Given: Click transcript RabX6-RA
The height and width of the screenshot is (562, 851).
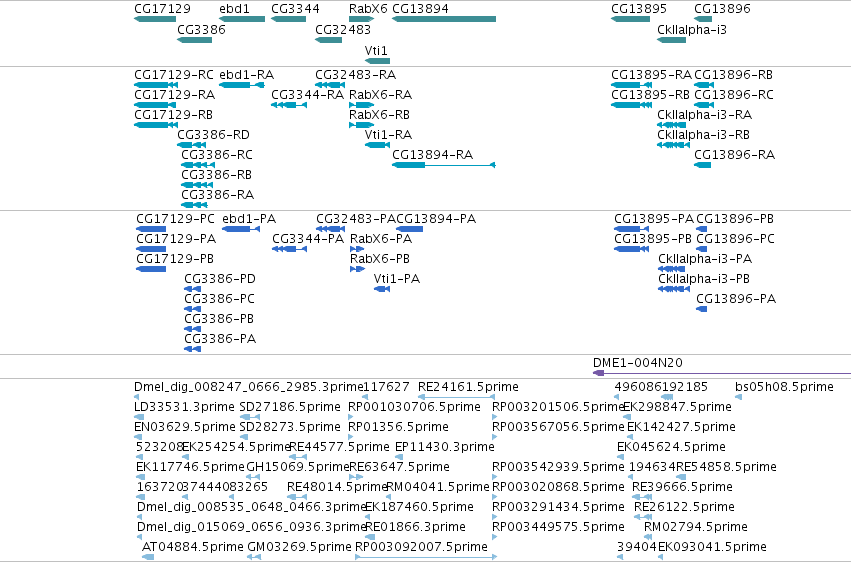Looking at the screenshot, I should click(361, 105).
